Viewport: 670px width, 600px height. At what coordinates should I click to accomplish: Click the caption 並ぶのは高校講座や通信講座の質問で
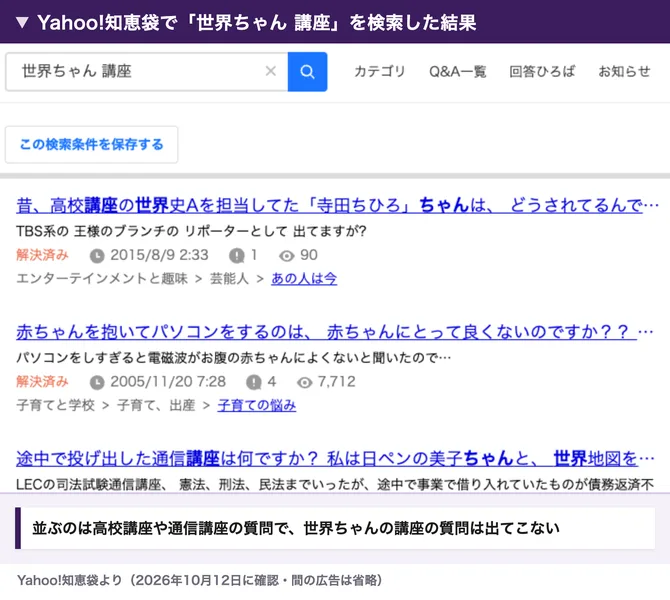pyautogui.click(x=296, y=529)
